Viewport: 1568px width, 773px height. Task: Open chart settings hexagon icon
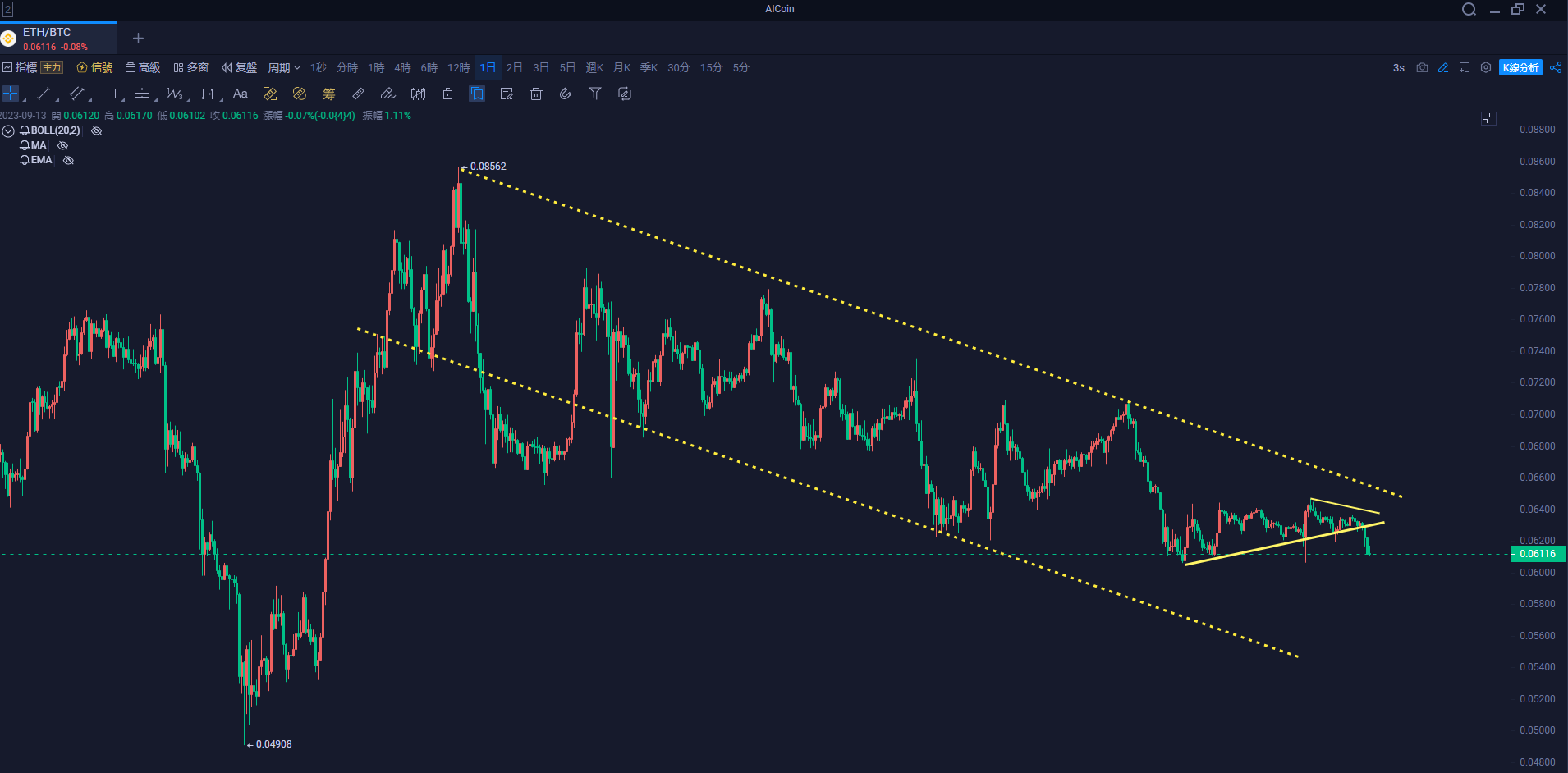click(1486, 67)
